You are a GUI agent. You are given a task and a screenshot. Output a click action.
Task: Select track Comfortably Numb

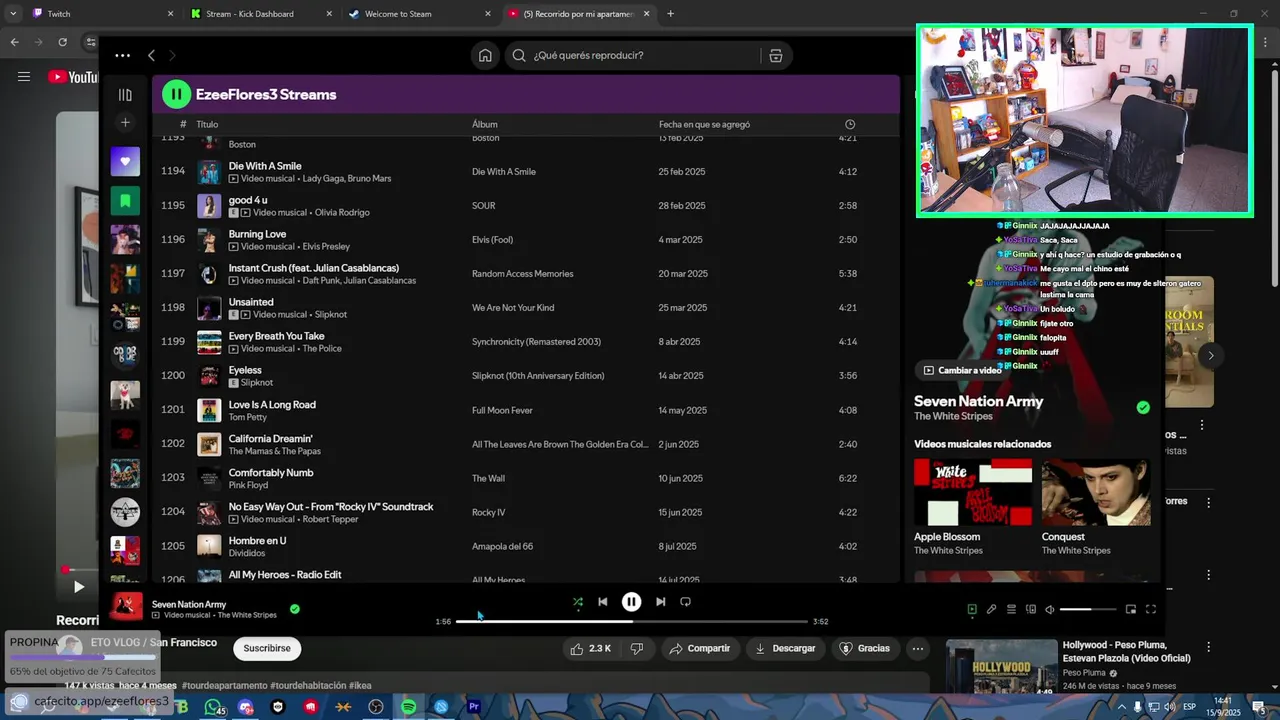[x=271, y=472]
